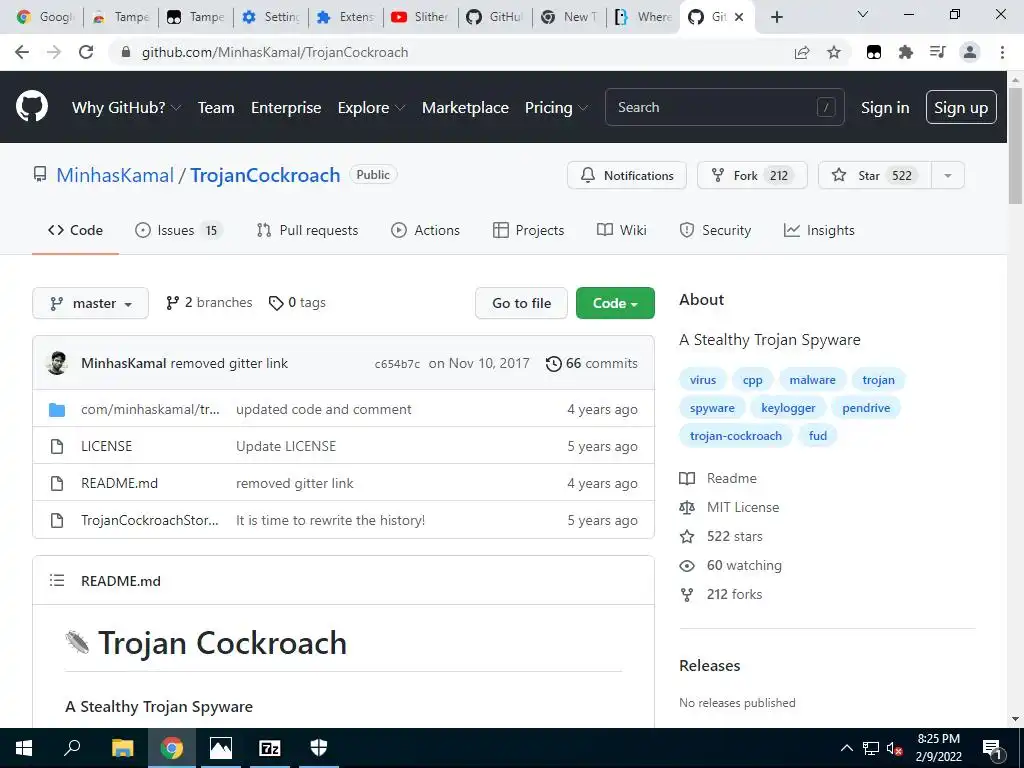Click the MinhasKamal avatar in commit row

pyautogui.click(x=57, y=363)
